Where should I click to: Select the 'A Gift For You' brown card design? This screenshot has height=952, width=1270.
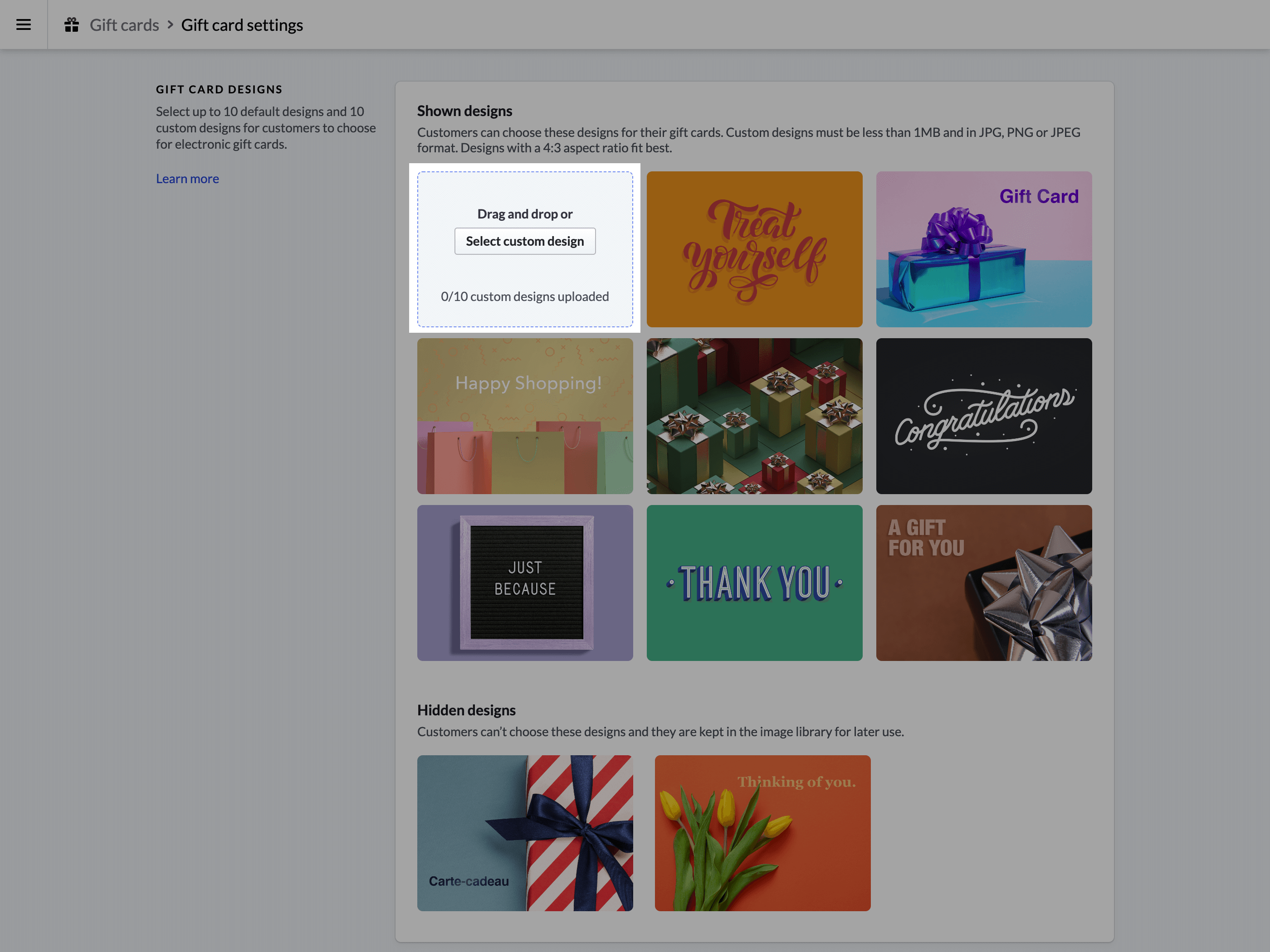pyautogui.click(x=983, y=583)
